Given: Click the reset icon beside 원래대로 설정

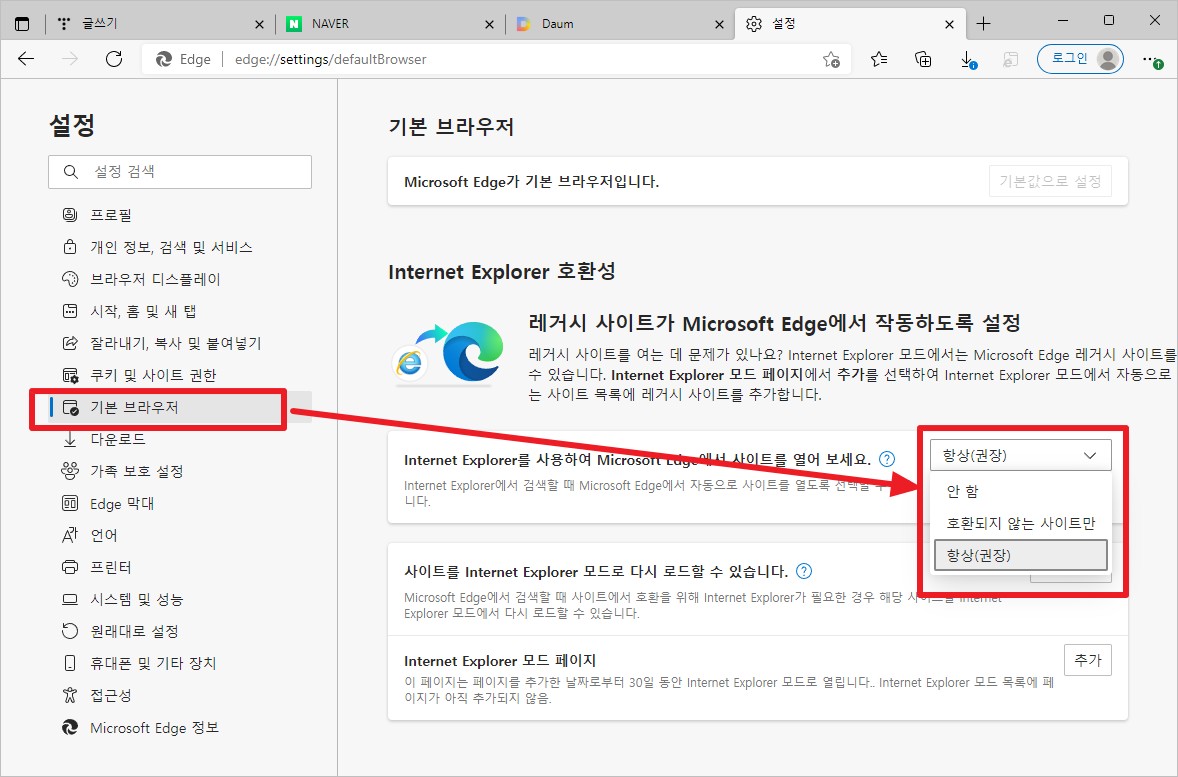Looking at the screenshot, I should coord(70,631).
